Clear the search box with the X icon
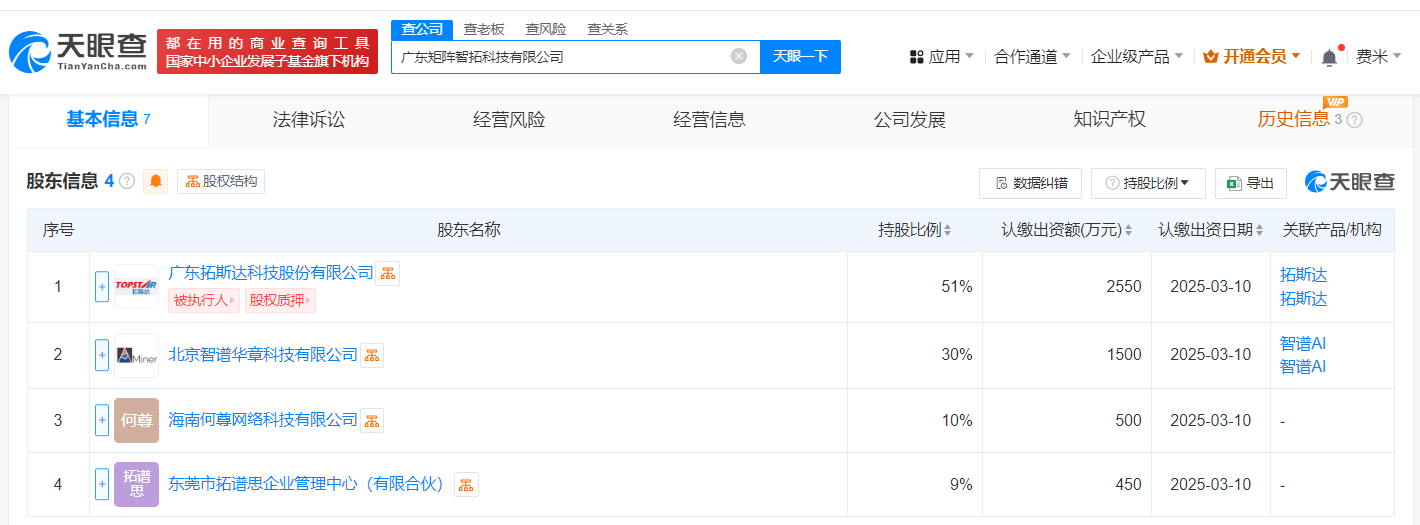Viewport: 1420px width, 525px height. pos(739,56)
